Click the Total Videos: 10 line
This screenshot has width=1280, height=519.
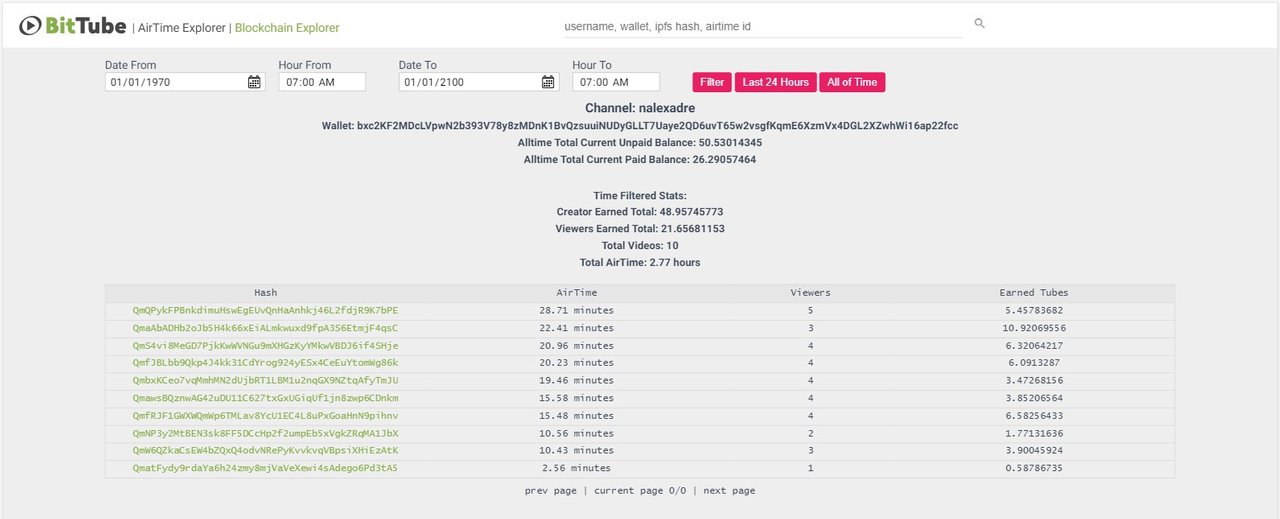(x=640, y=246)
